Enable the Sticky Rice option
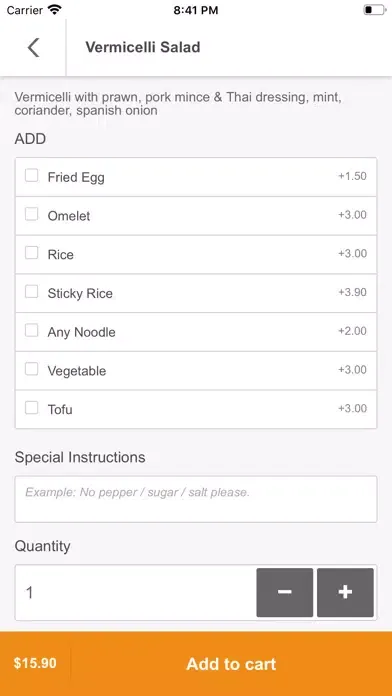This screenshot has width=392, height=696. (x=31, y=292)
